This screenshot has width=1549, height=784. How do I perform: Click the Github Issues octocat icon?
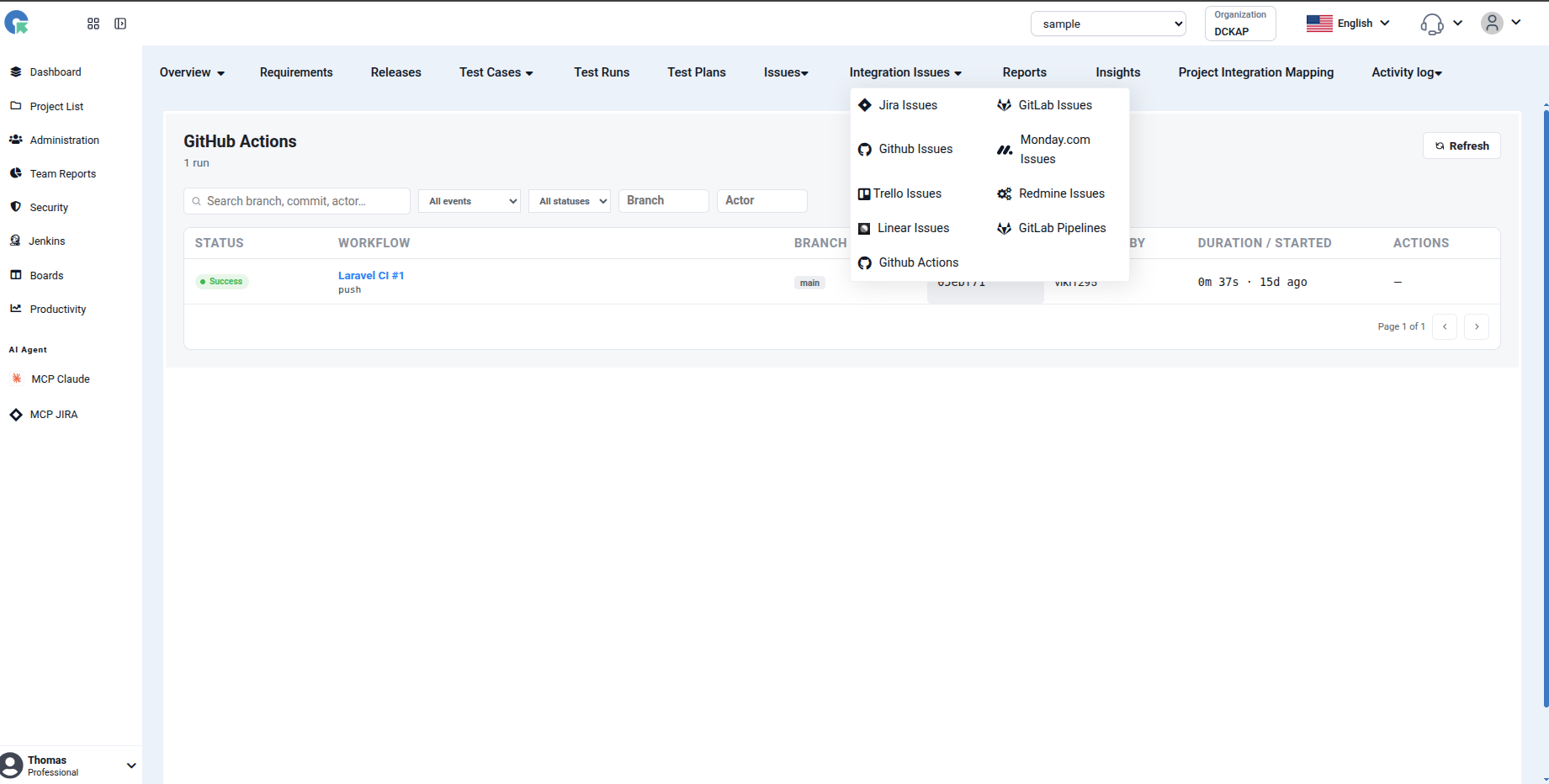(x=865, y=150)
